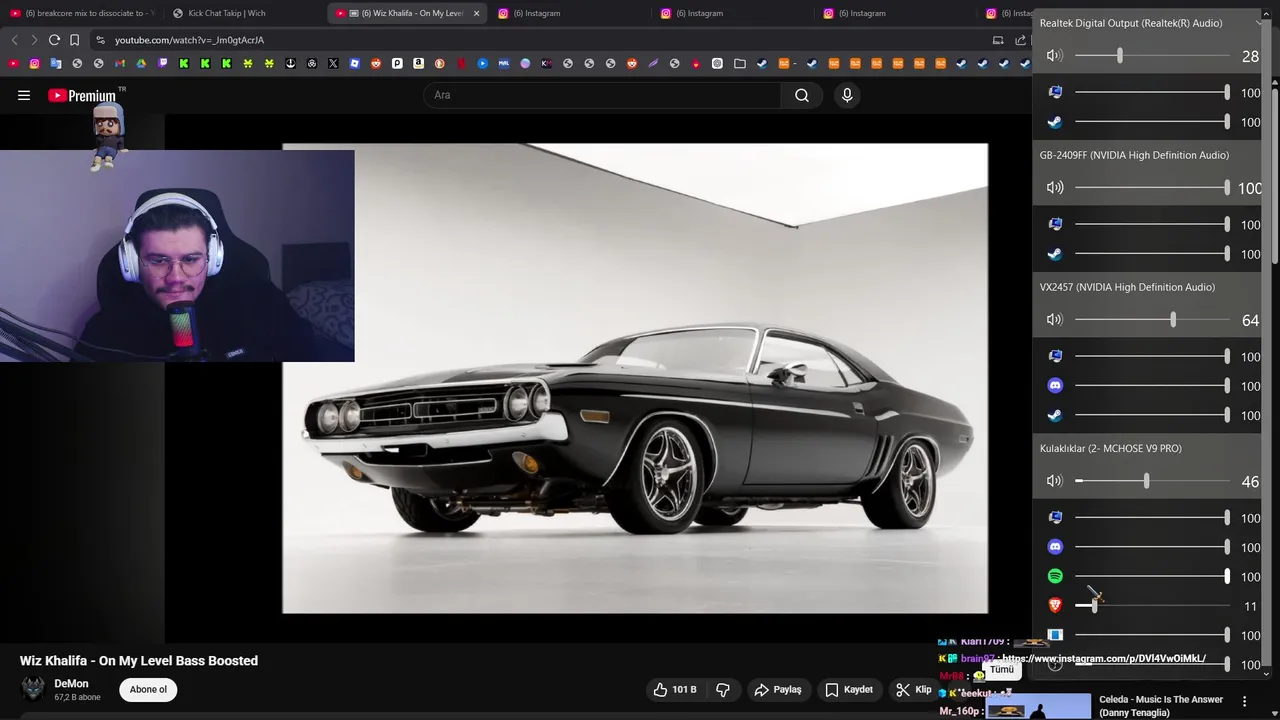Screen dimensions: 1280x720
Task: Click system sounds icon under Realtek Digital Output
Action: [1055, 92]
